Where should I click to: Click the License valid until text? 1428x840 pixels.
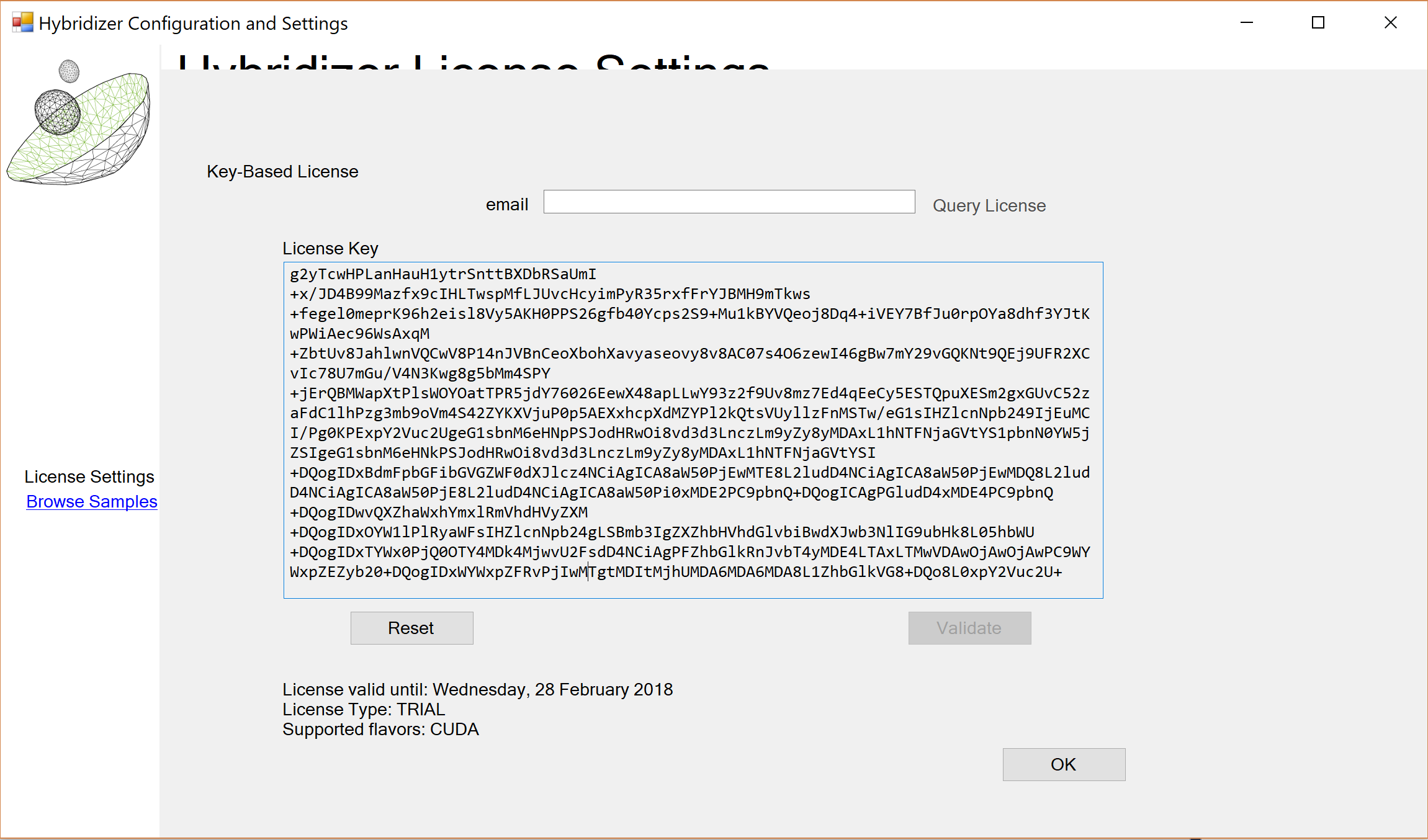(477, 689)
